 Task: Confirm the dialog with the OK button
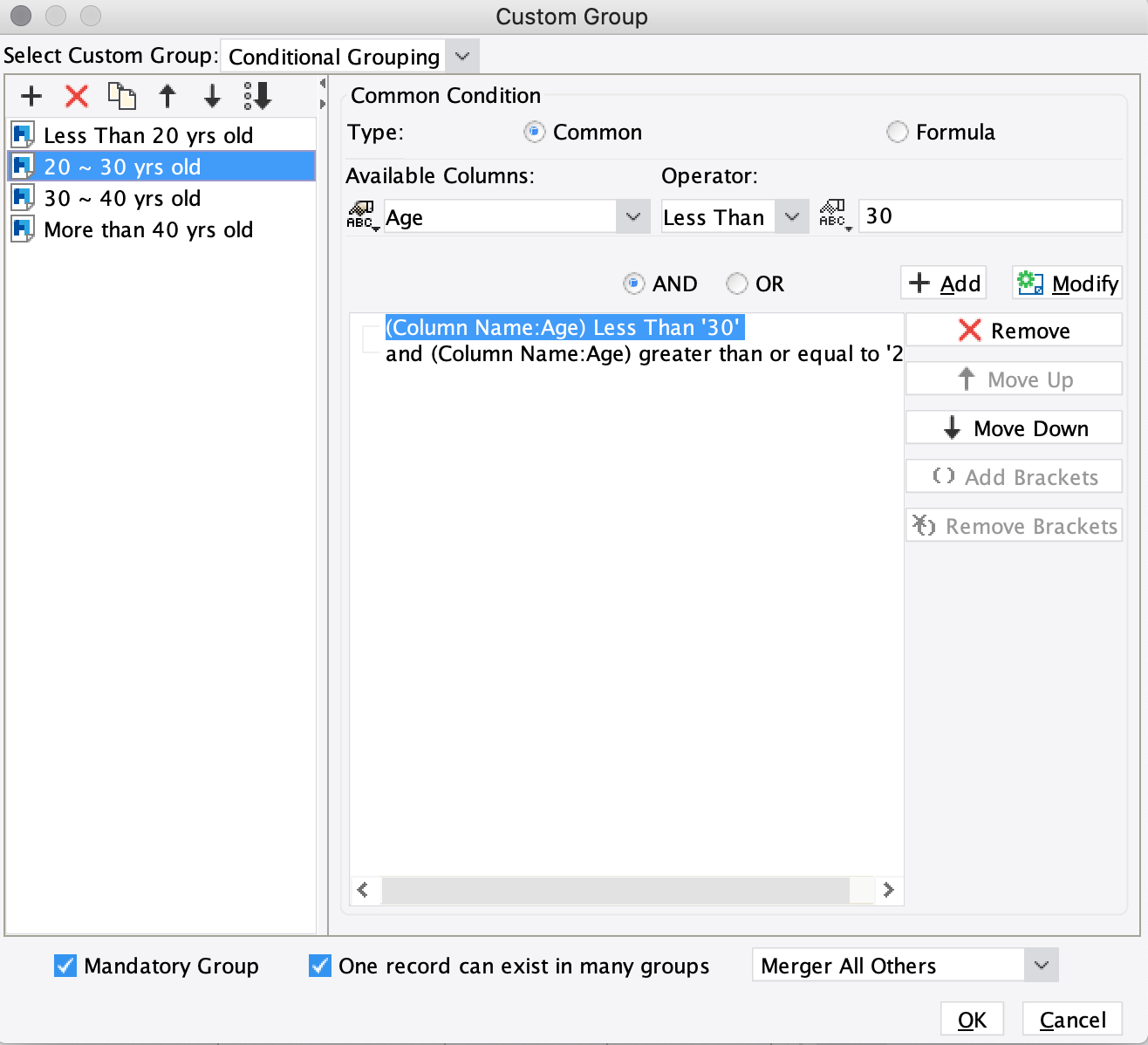pos(971,1019)
